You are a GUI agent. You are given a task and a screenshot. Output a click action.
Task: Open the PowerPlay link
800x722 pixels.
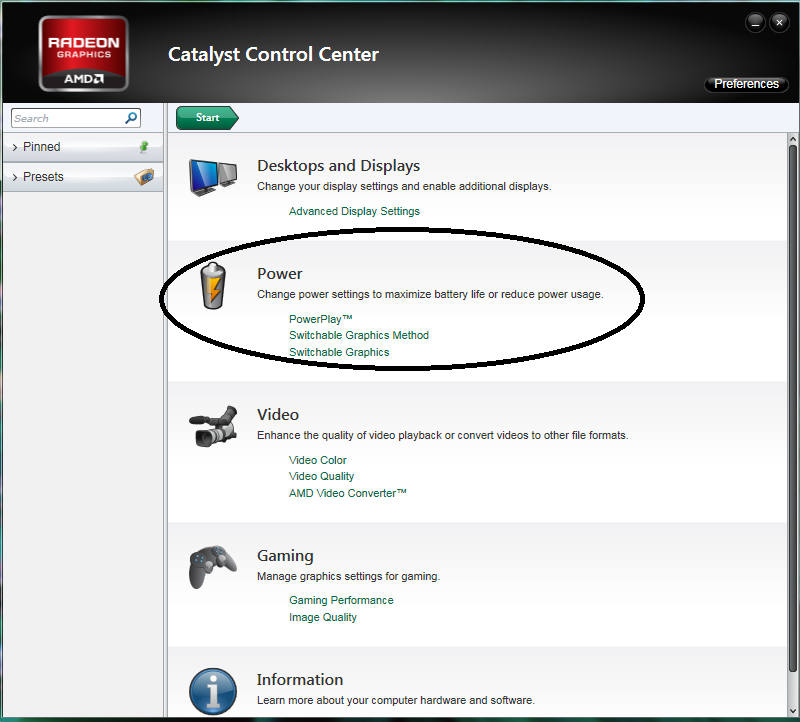(x=320, y=319)
